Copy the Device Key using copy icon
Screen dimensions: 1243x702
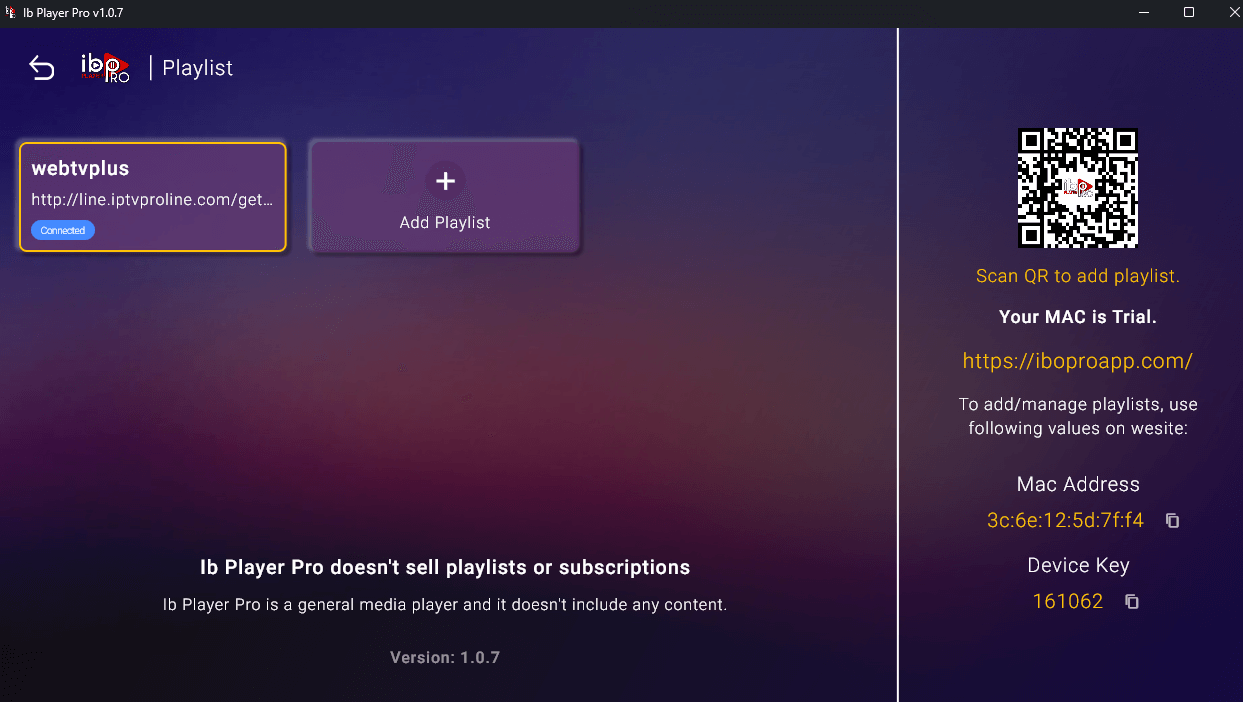[x=1132, y=602]
